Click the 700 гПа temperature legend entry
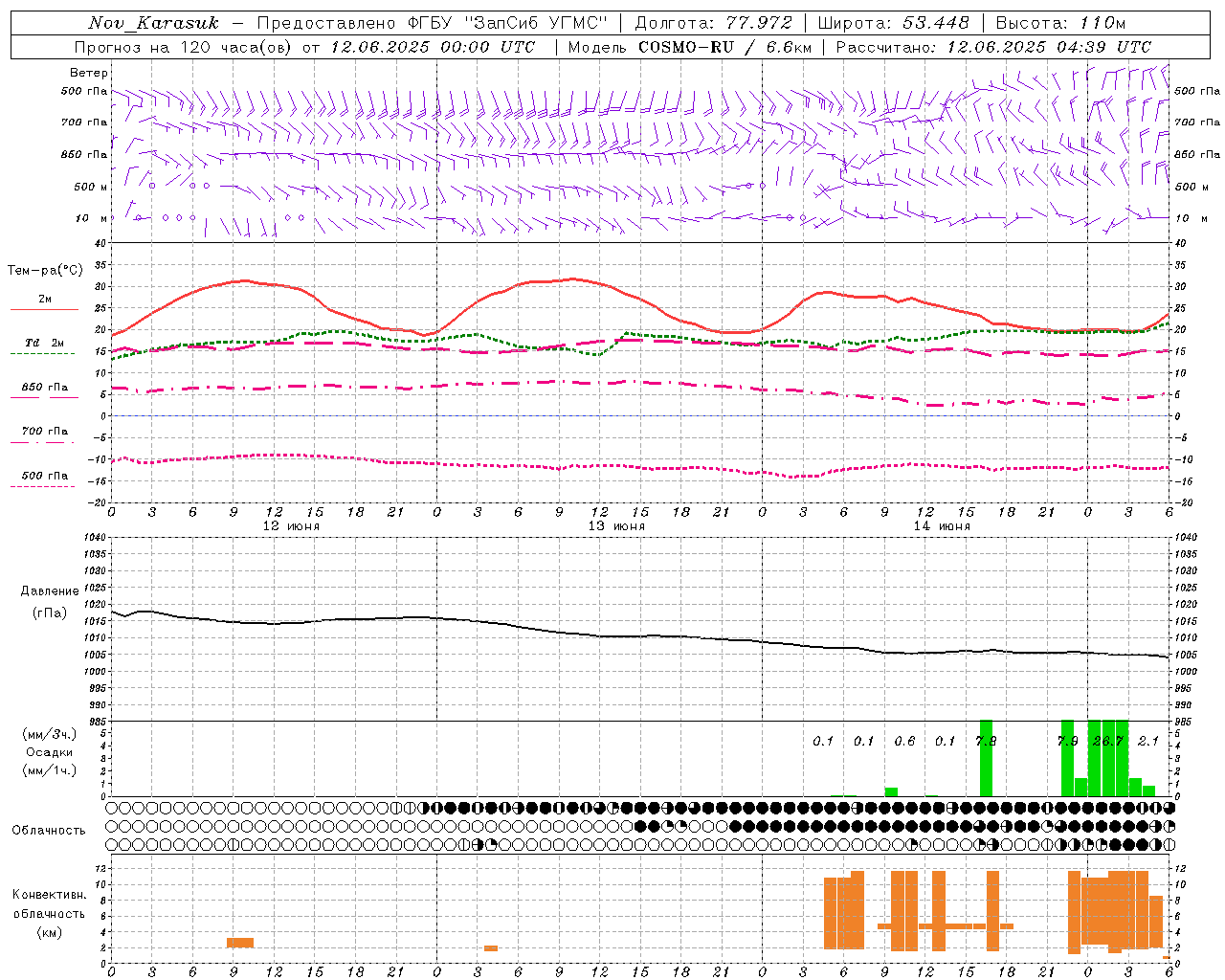 45,432
